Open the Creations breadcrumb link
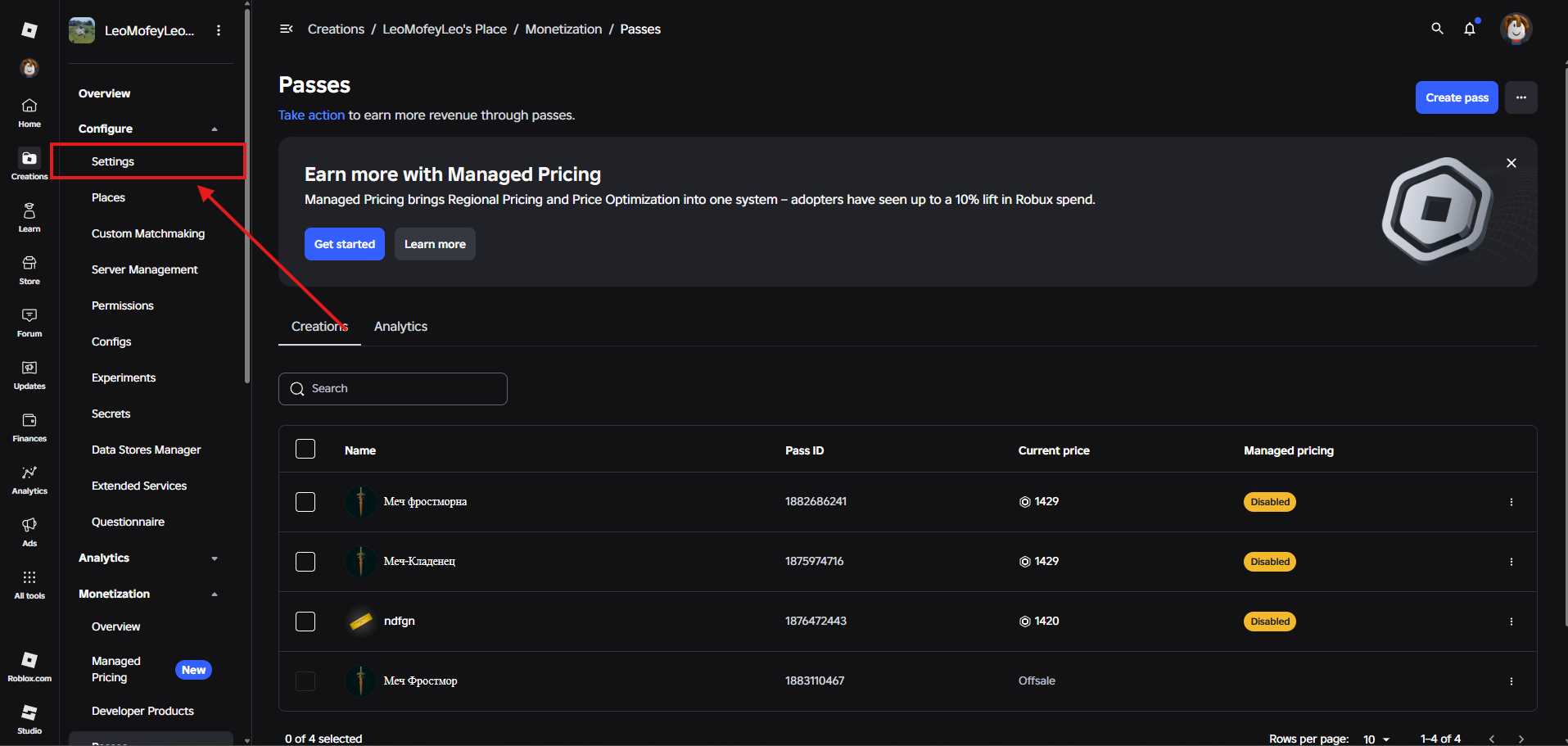 coord(336,29)
